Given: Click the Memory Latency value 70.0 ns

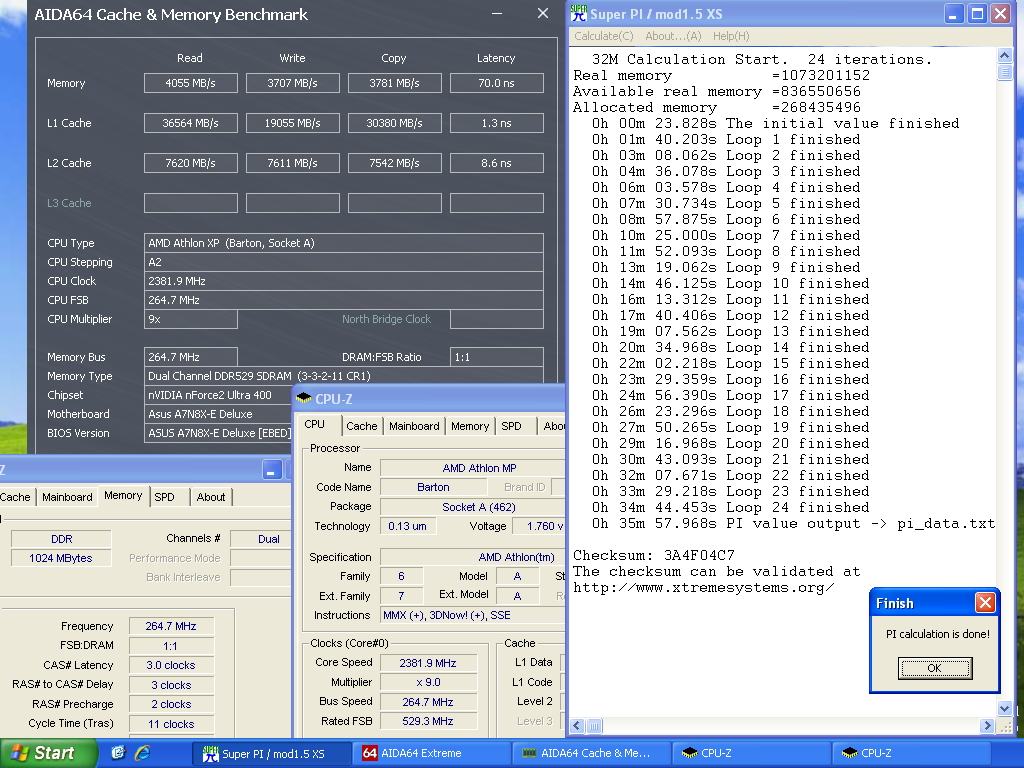Looking at the screenshot, I should click(496, 83).
